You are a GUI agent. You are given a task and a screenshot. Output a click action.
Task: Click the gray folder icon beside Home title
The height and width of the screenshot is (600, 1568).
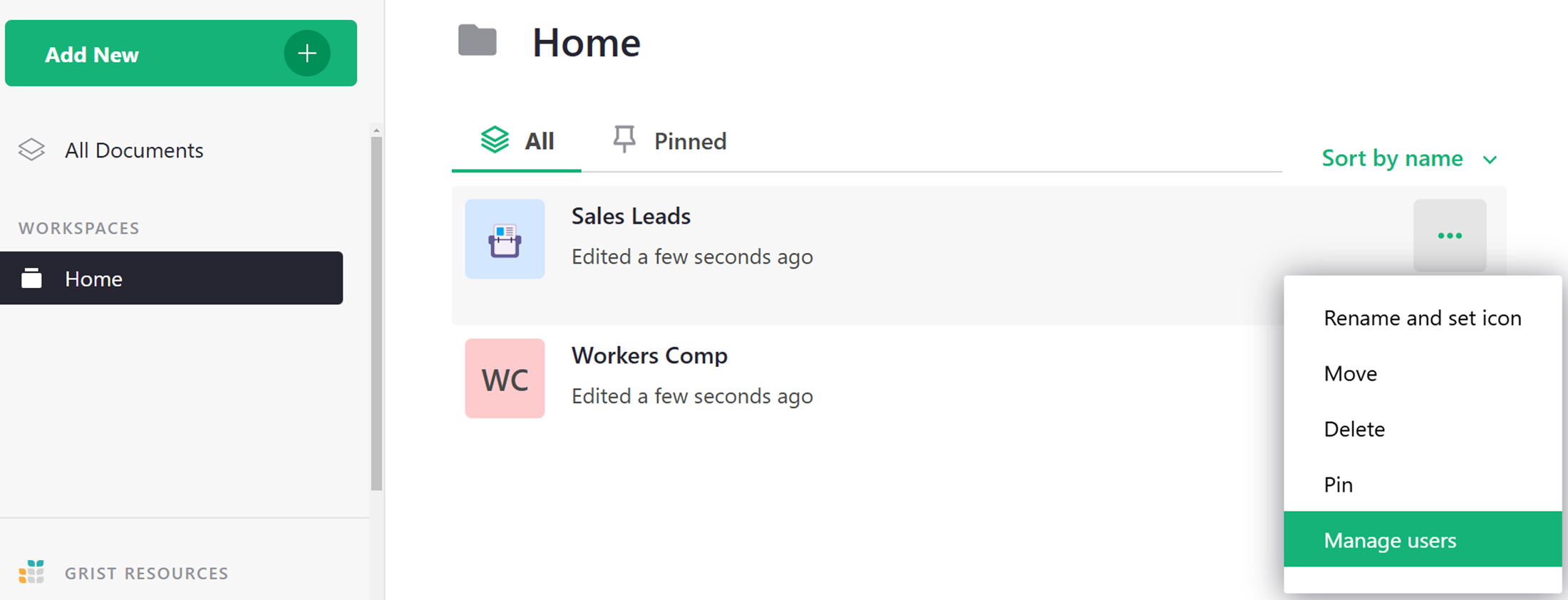tap(477, 40)
